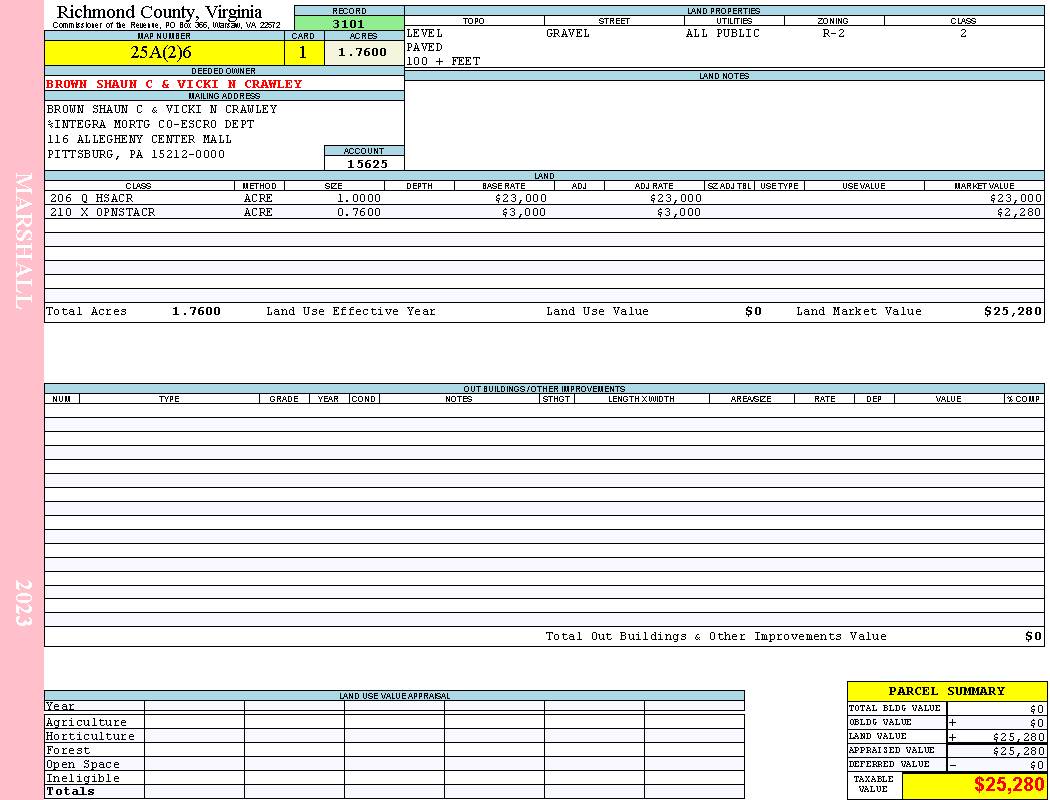
Task: Click Total Out Buildings & Other Improvements Value label
Action: click(716, 637)
